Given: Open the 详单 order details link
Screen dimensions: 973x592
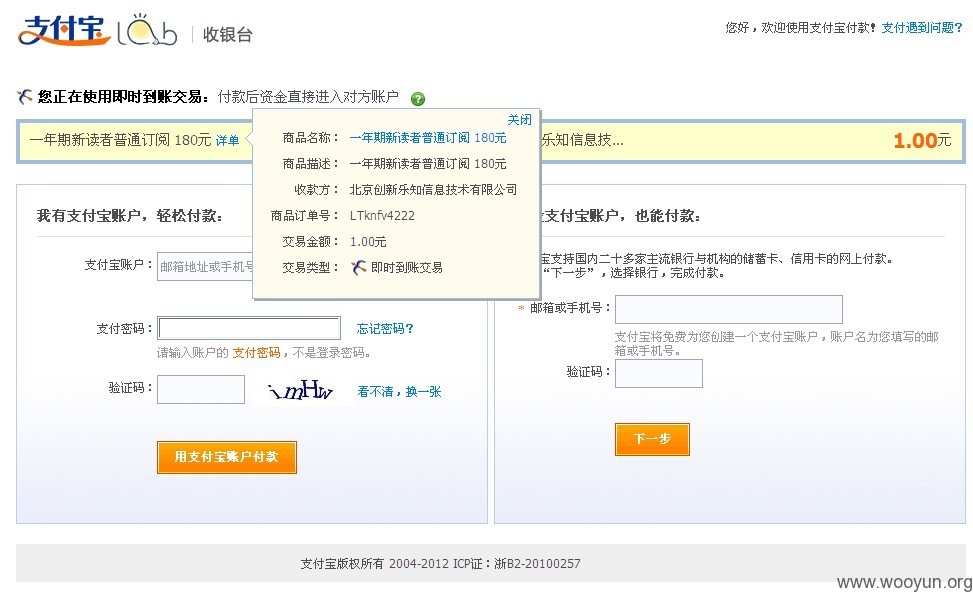Looking at the screenshot, I should coord(227,141).
